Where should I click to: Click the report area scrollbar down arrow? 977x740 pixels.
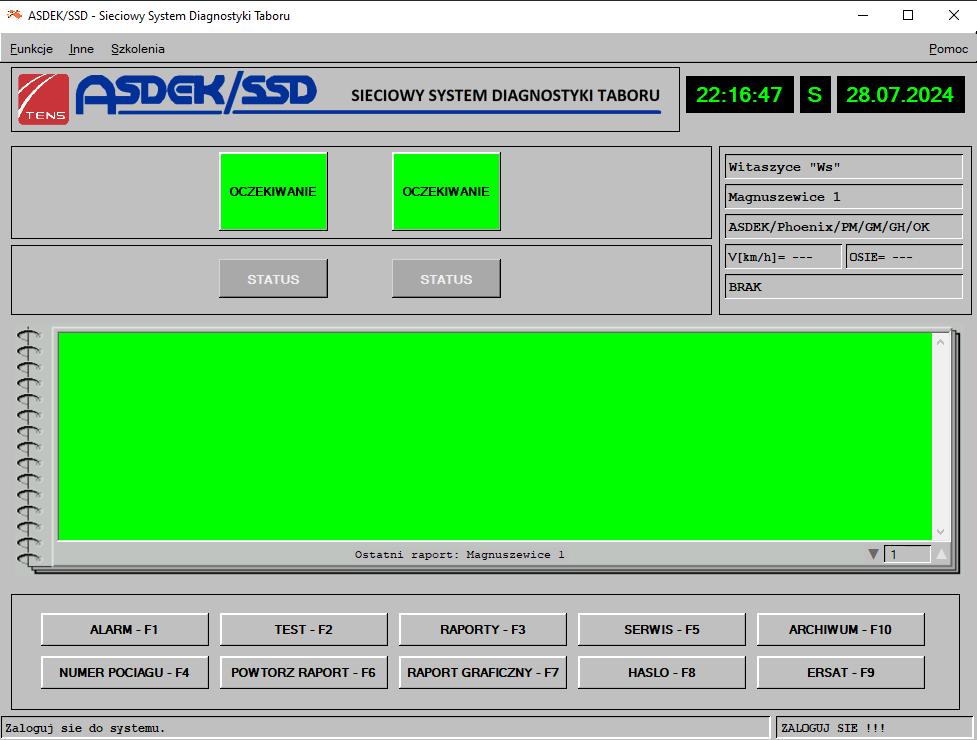(x=940, y=532)
